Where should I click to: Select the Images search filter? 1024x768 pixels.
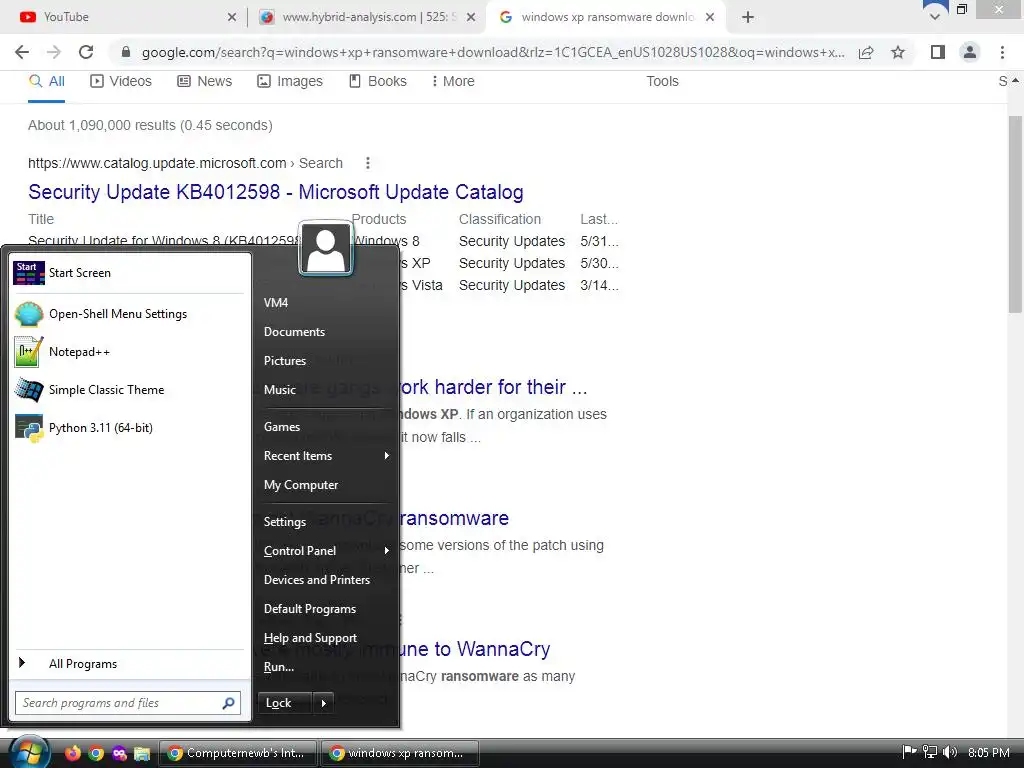point(290,81)
